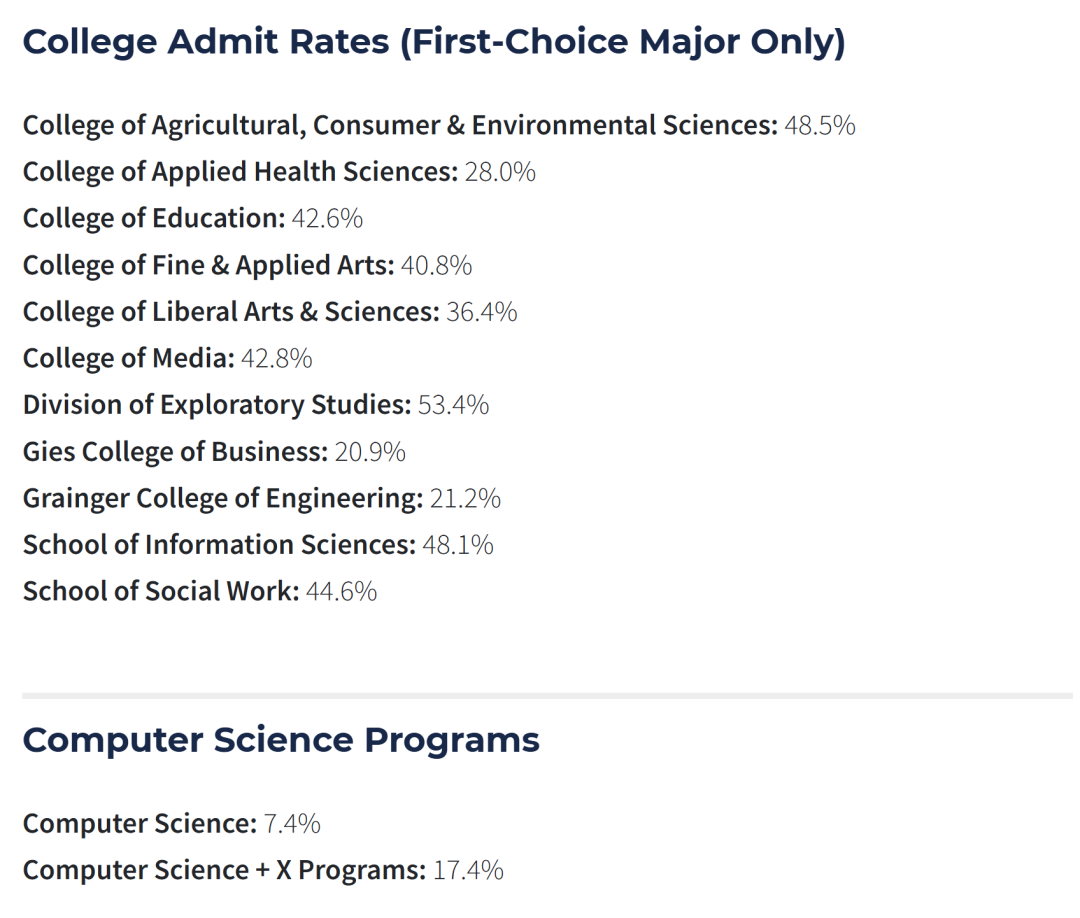Select the 20.9% Gies Business rate
Screen dimensions: 1080x918
coord(370,452)
